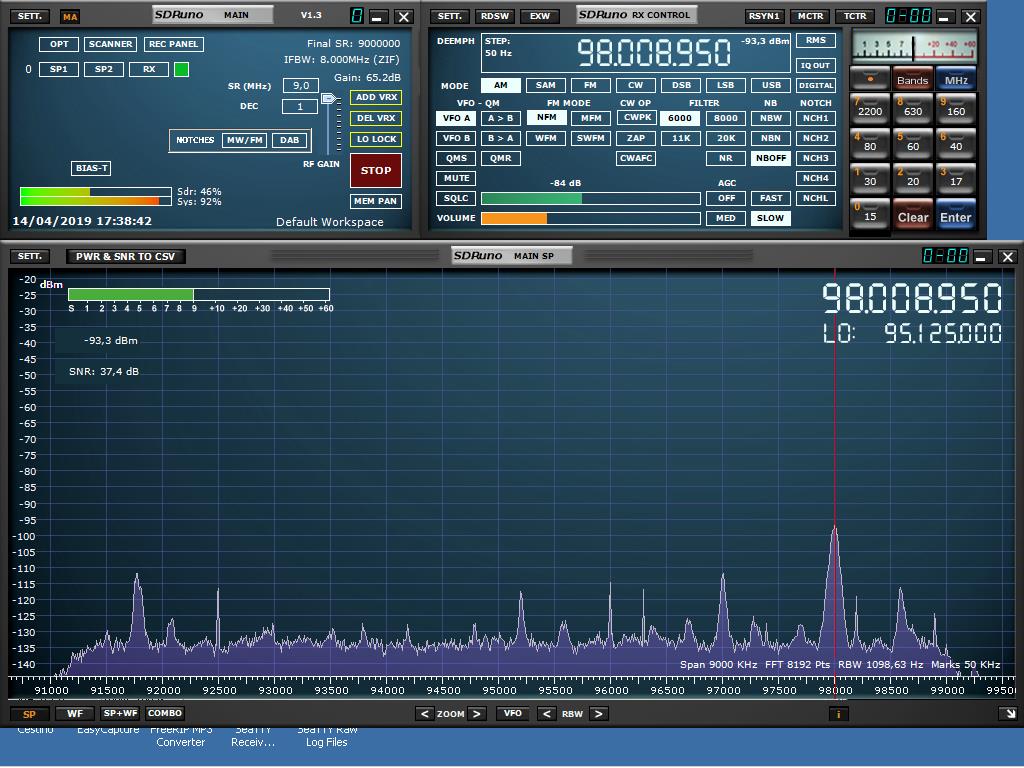Select the 20 band keypad button
Screen dimensions: 1024x768
tap(912, 179)
